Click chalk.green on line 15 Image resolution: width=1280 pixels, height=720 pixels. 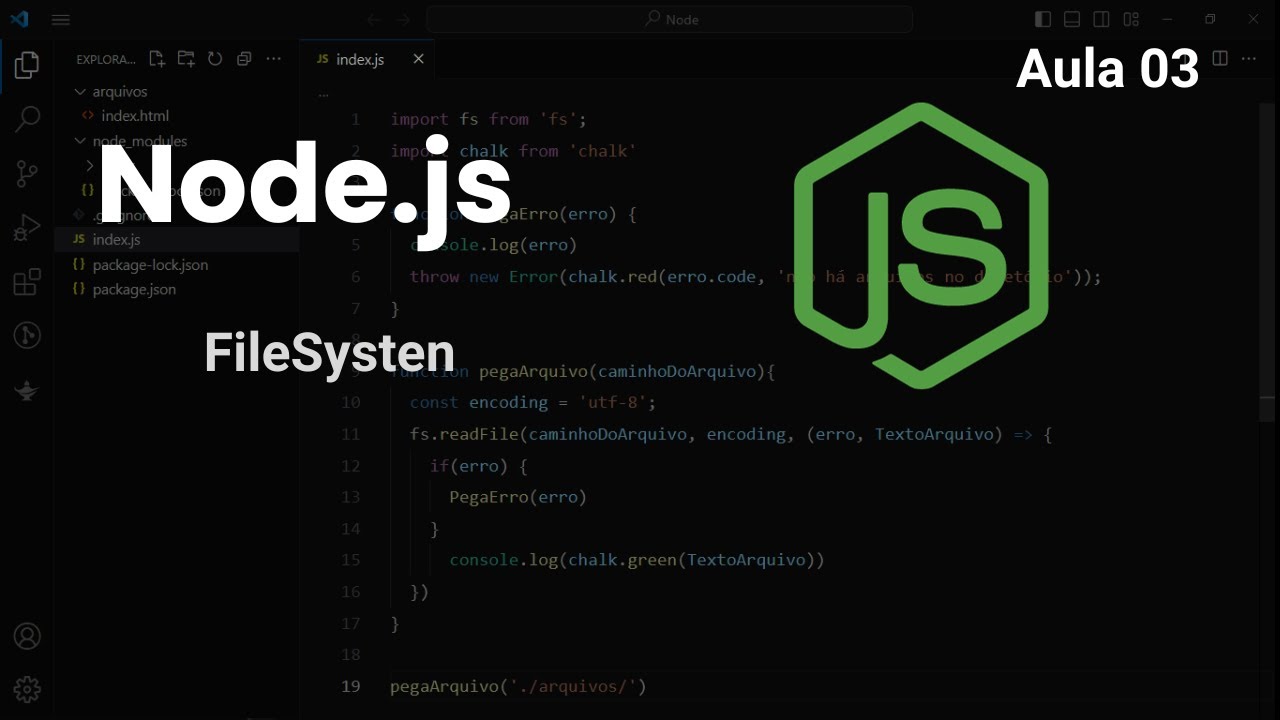coord(622,560)
